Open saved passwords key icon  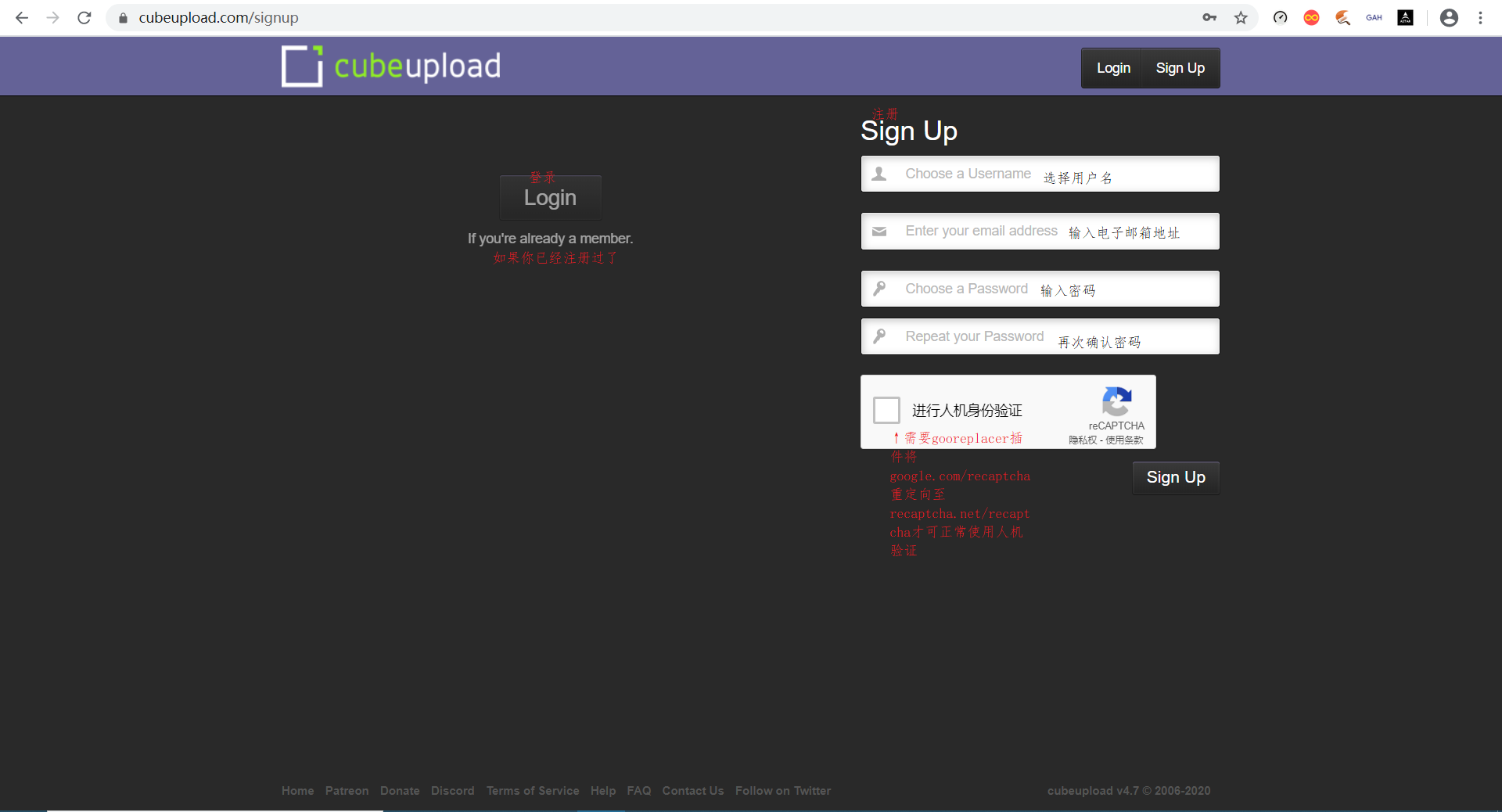point(1209,17)
